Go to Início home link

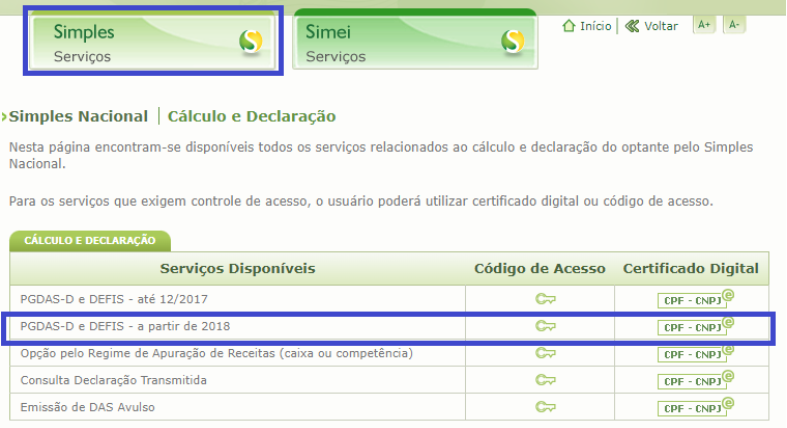pyautogui.click(x=596, y=26)
